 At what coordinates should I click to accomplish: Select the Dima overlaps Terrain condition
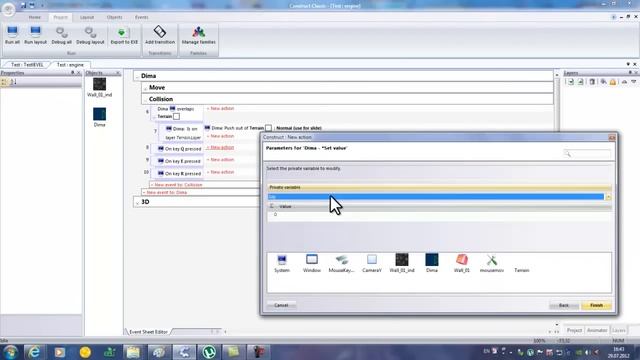point(177,113)
